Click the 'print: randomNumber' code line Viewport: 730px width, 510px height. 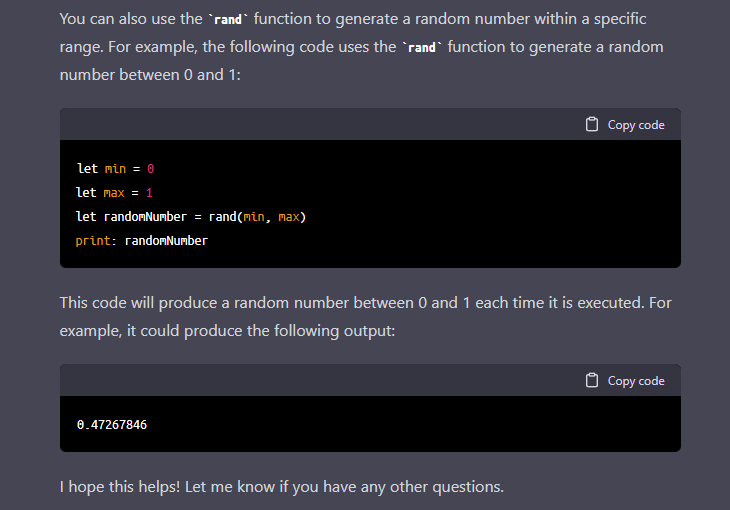click(142, 241)
